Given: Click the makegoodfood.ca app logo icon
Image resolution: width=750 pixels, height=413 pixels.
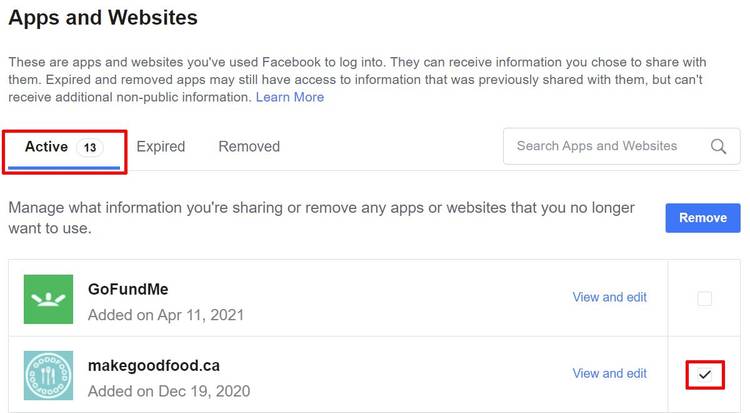Looking at the screenshot, I should [49, 375].
